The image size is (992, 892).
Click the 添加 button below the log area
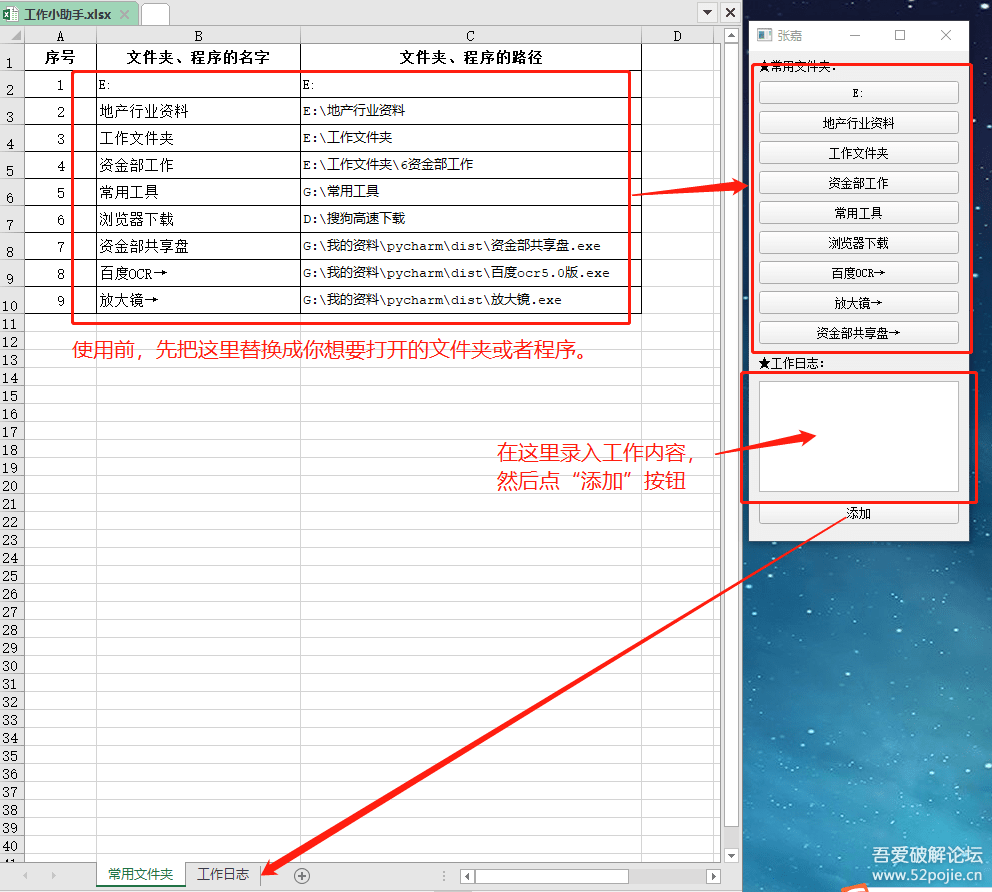coord(857,512)
